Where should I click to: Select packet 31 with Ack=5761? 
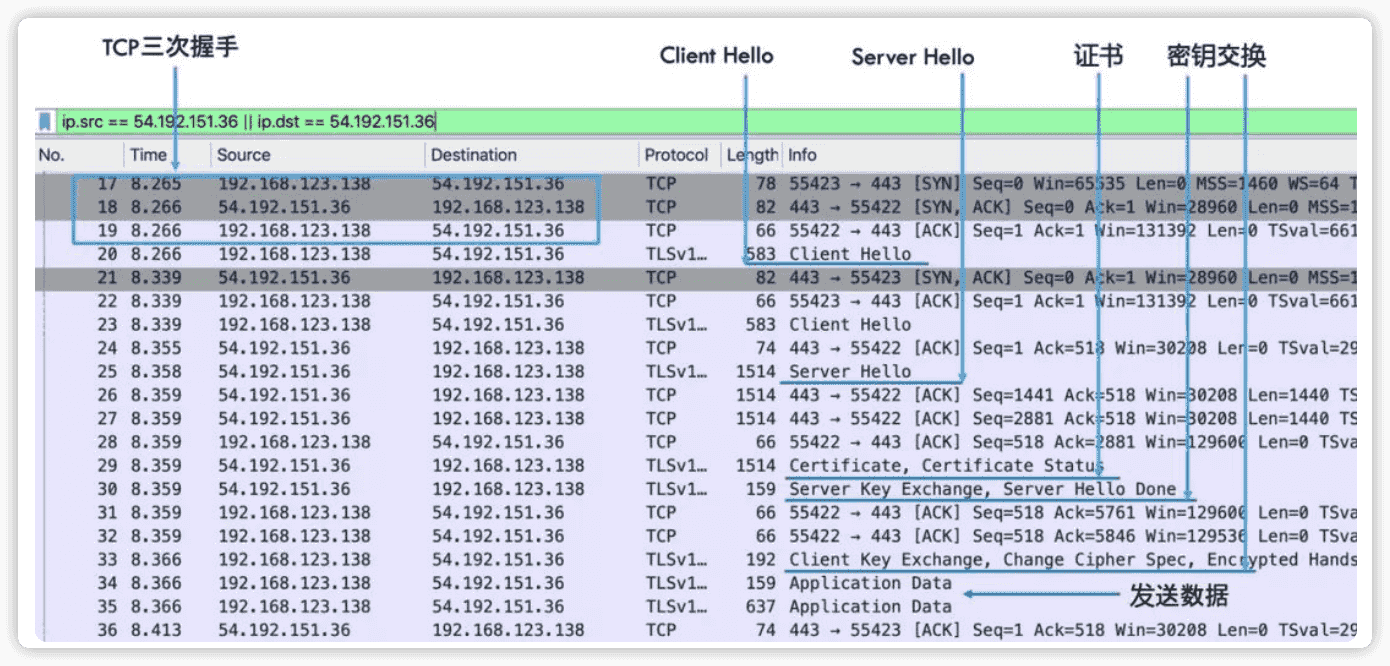click(696, 513)
